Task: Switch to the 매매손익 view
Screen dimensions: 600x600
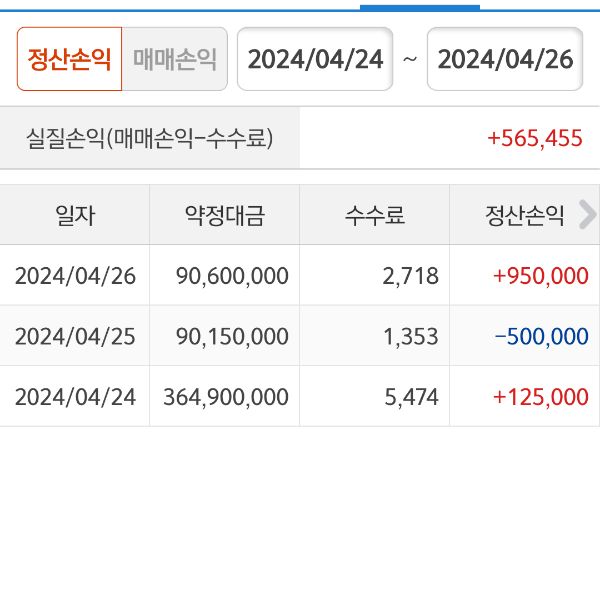Action: click(174, 59)
